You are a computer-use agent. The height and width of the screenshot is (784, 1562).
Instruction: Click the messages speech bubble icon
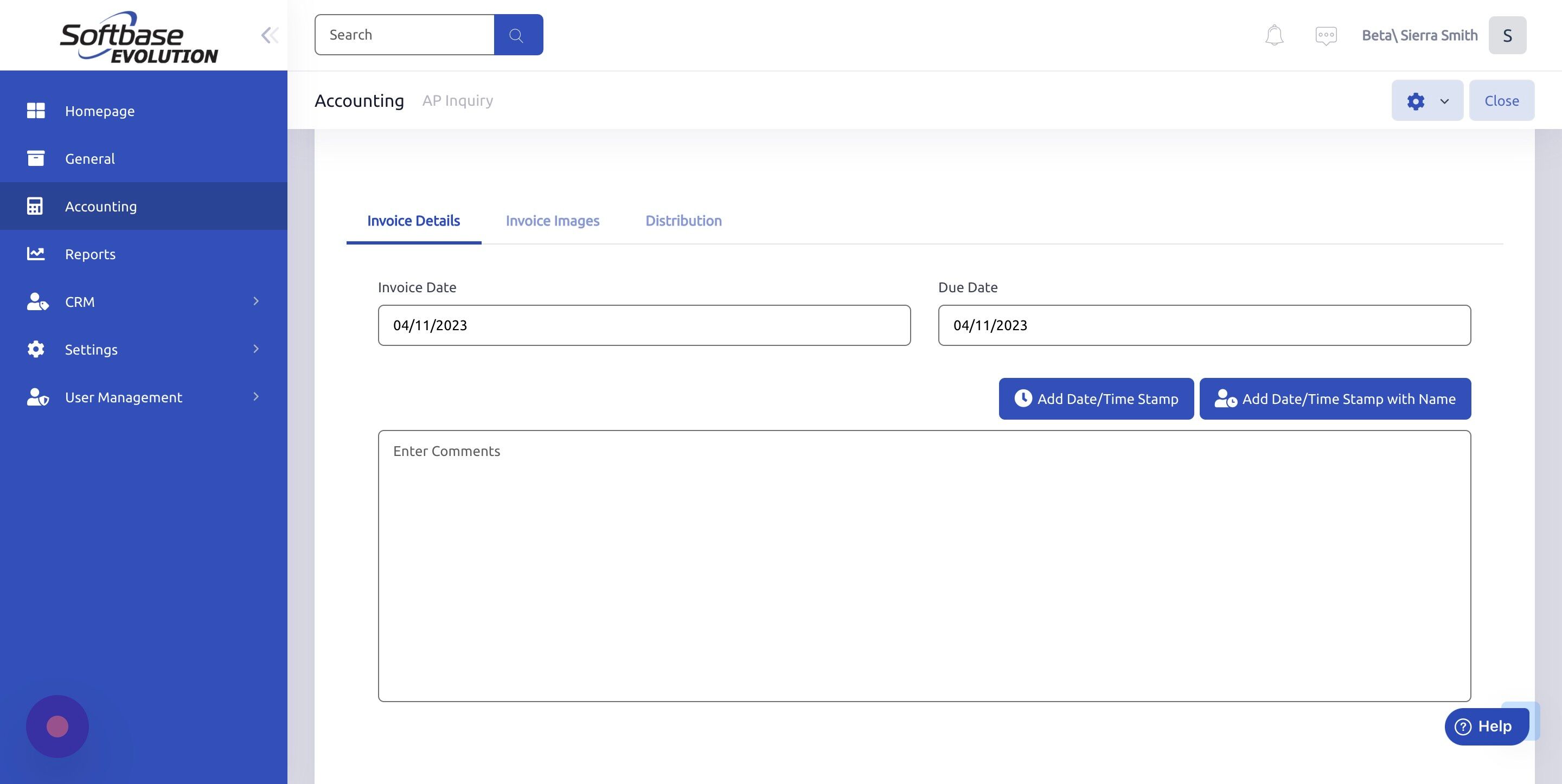coord(1326,35)
